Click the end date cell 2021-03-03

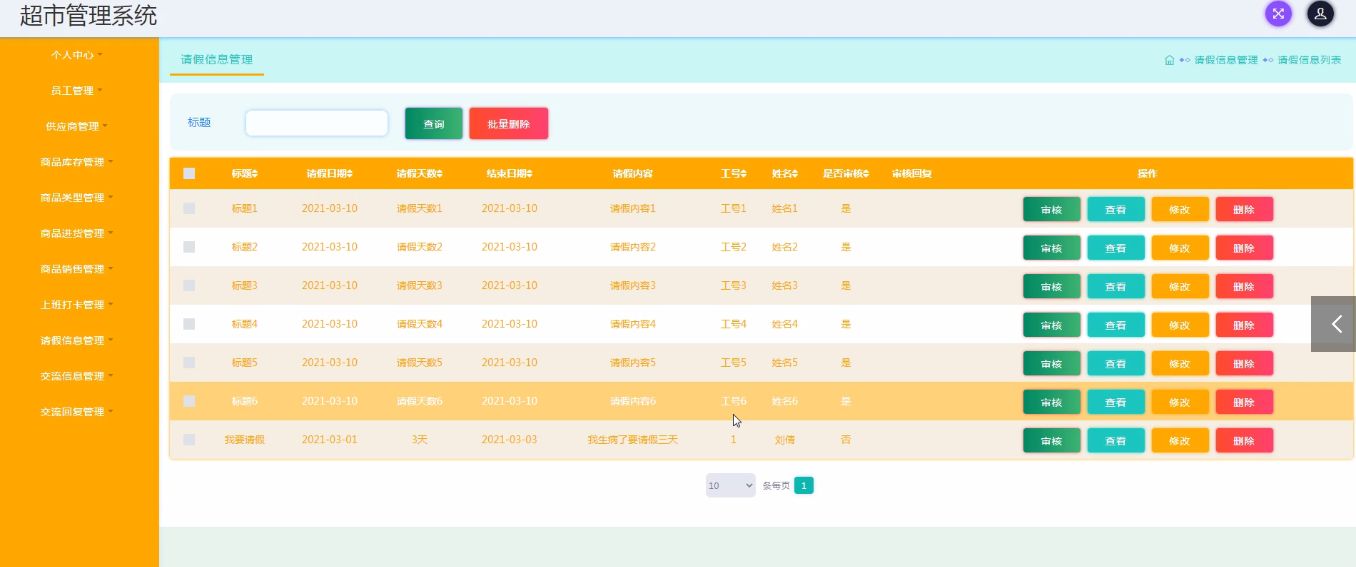(509, 440)
